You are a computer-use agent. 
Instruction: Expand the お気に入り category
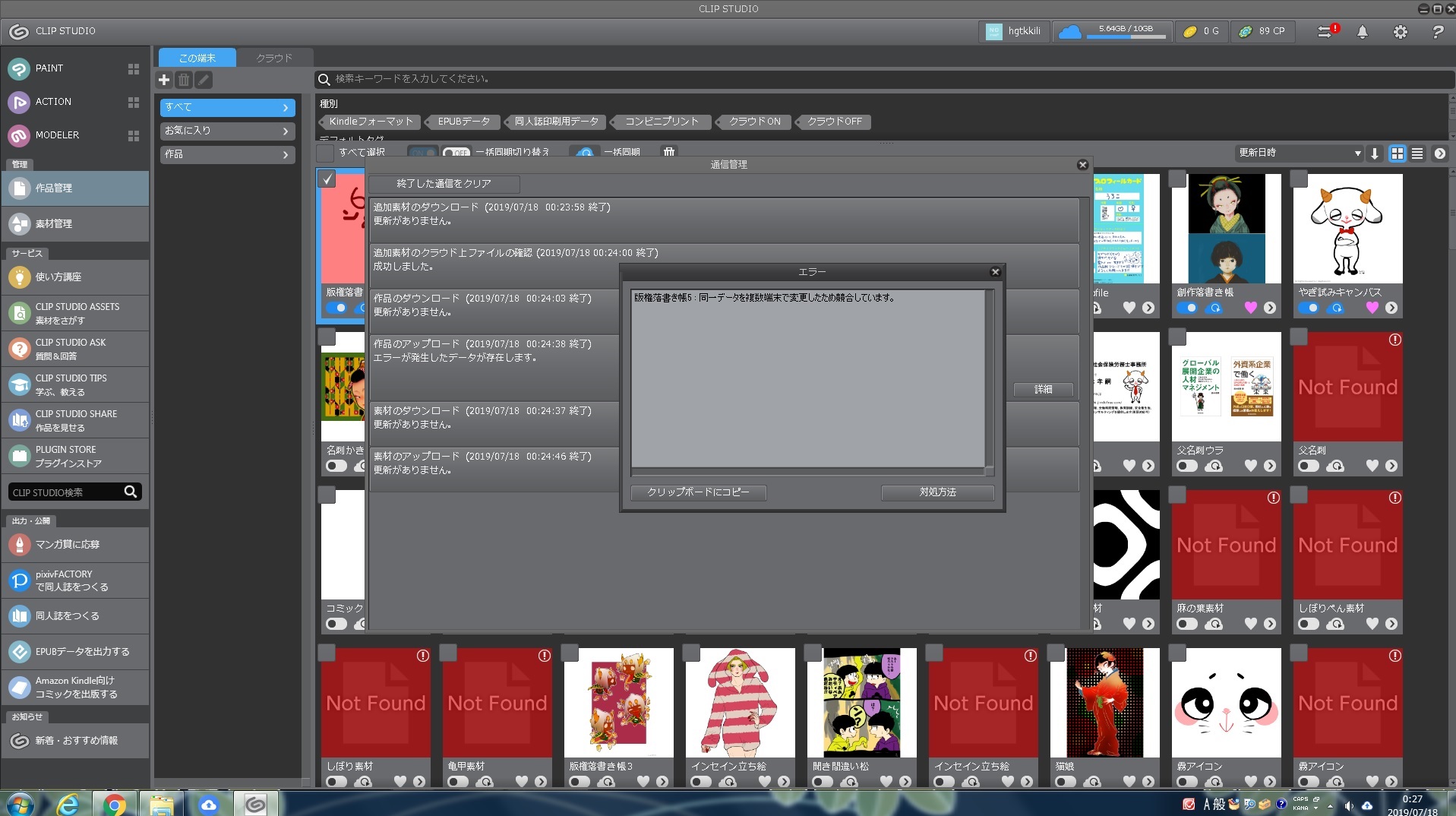point(226,131)
